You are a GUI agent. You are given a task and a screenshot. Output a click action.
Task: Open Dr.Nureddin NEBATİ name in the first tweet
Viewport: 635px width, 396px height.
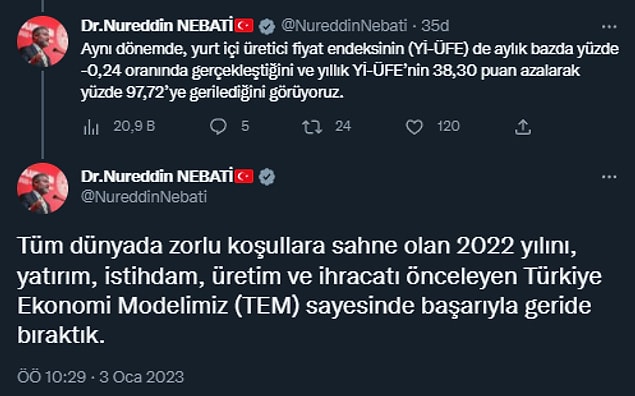(157, 26)
